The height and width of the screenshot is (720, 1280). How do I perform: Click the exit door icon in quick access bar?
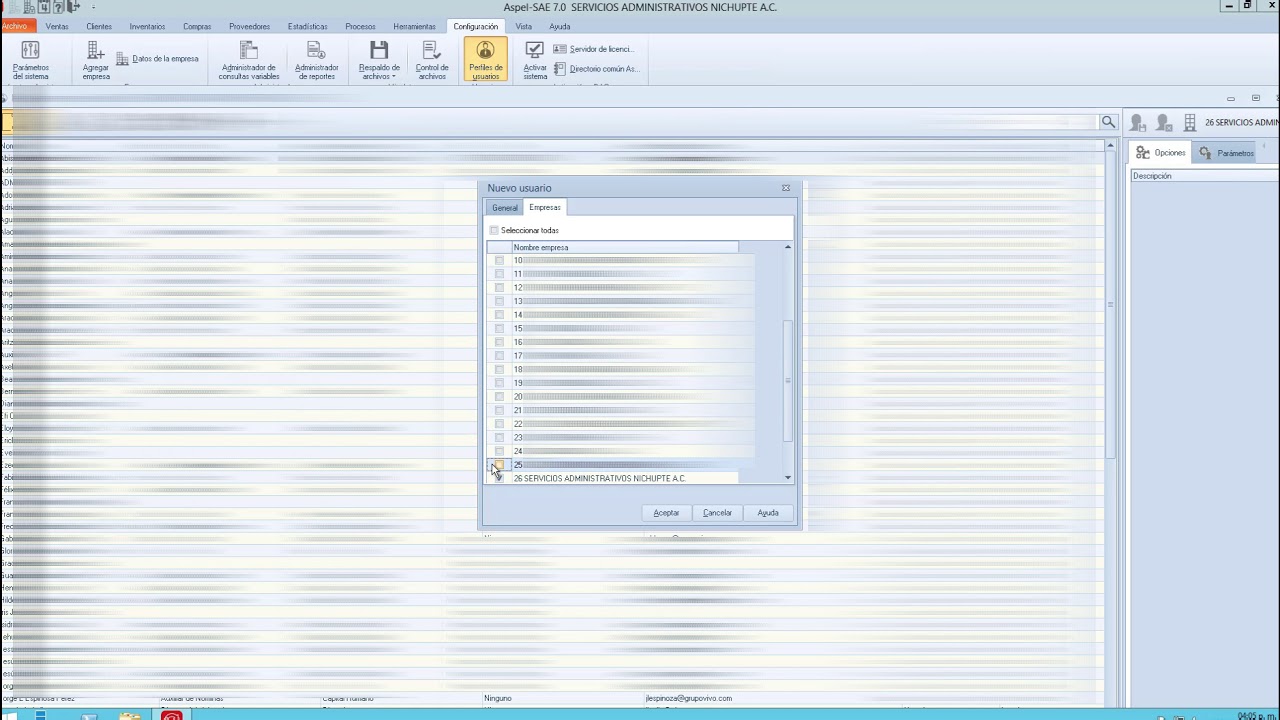click(x=73, y=7)
